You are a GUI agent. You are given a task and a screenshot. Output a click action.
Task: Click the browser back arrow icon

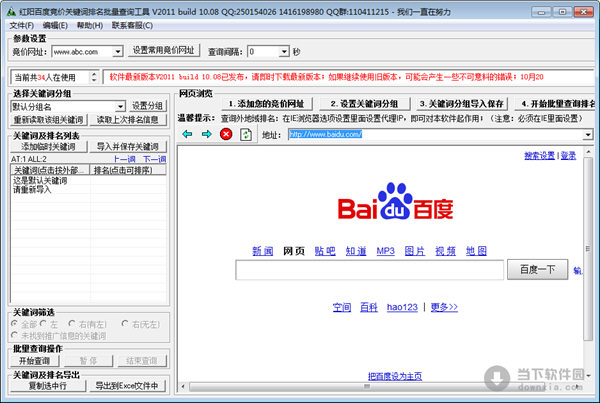(187, 134)
